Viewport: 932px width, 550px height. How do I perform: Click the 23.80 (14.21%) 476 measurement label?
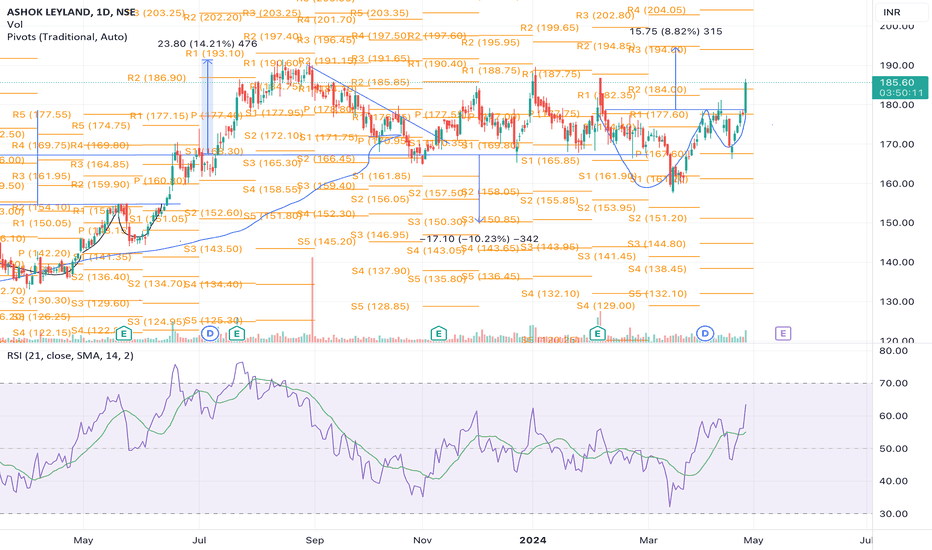click(x=207, y=43)
